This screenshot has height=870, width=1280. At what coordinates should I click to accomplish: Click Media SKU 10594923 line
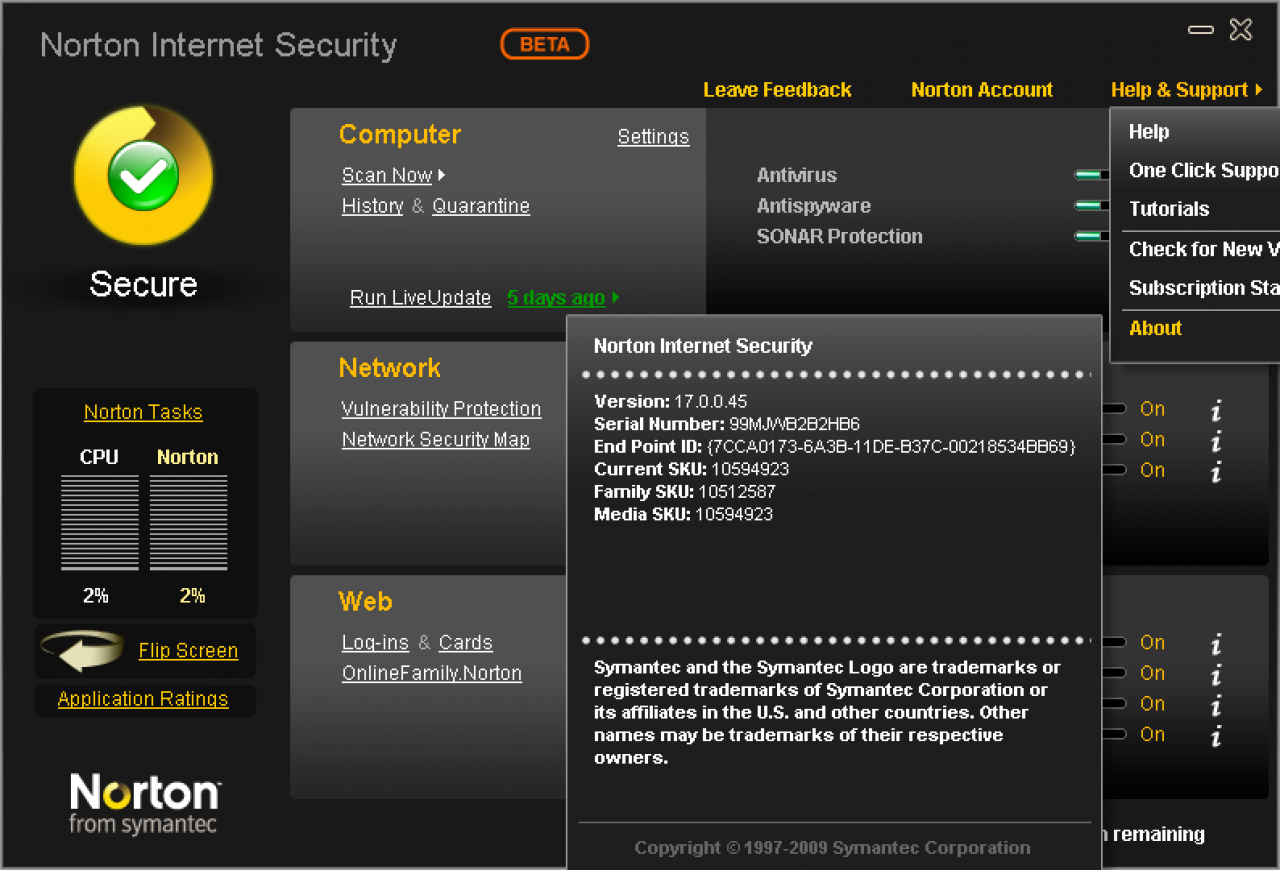point(684,514)
